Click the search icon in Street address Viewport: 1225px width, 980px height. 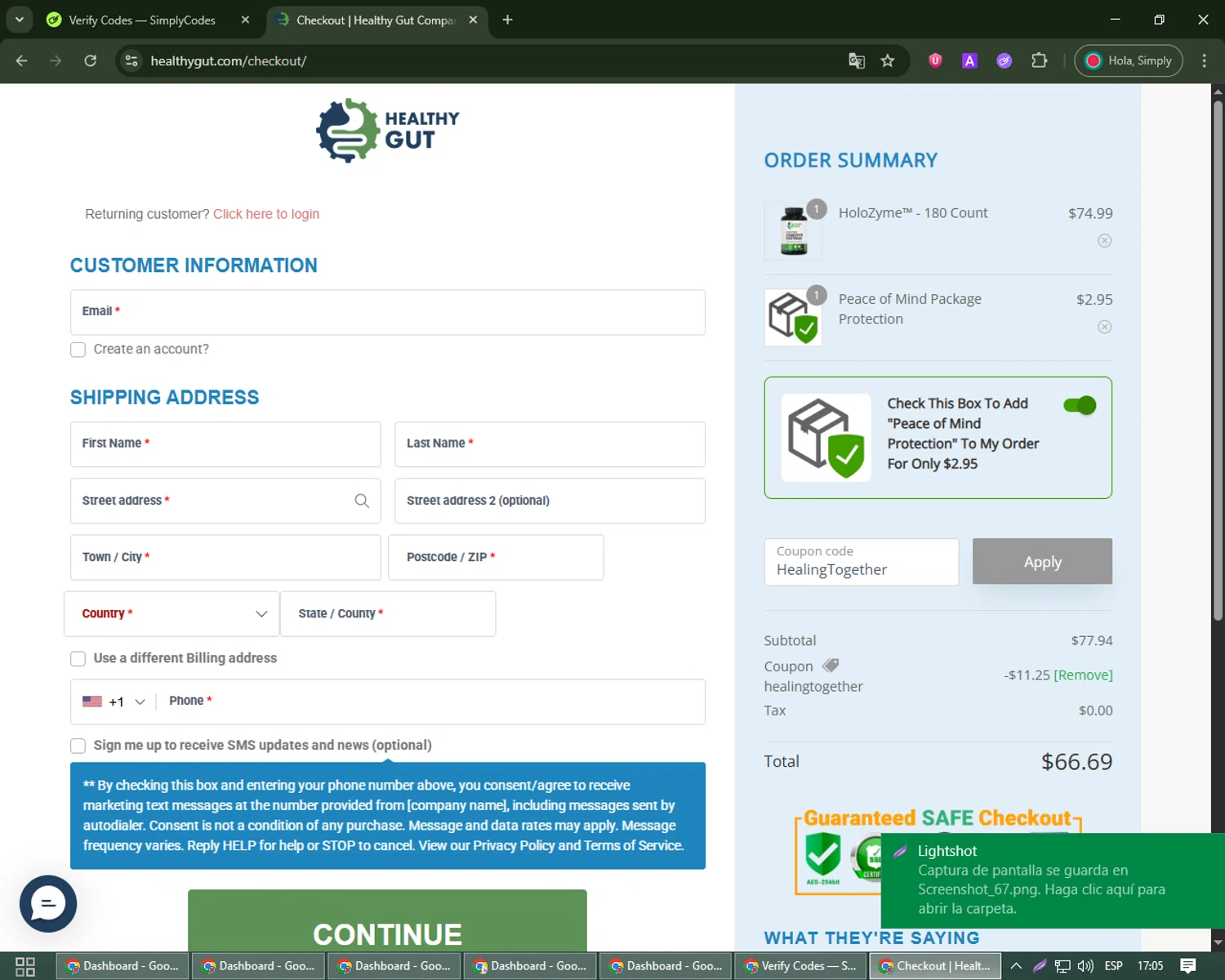[x=362, y=501]
